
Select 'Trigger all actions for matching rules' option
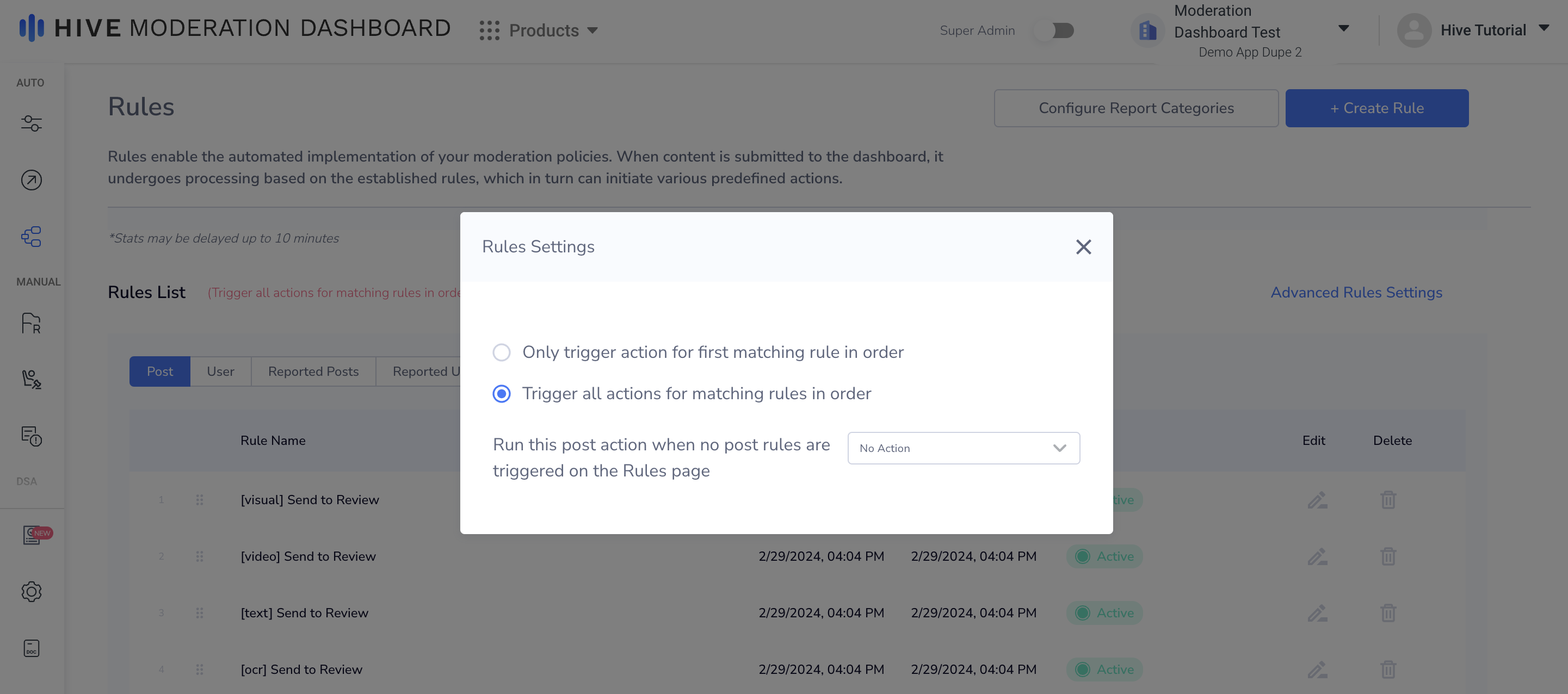point(502,394)
